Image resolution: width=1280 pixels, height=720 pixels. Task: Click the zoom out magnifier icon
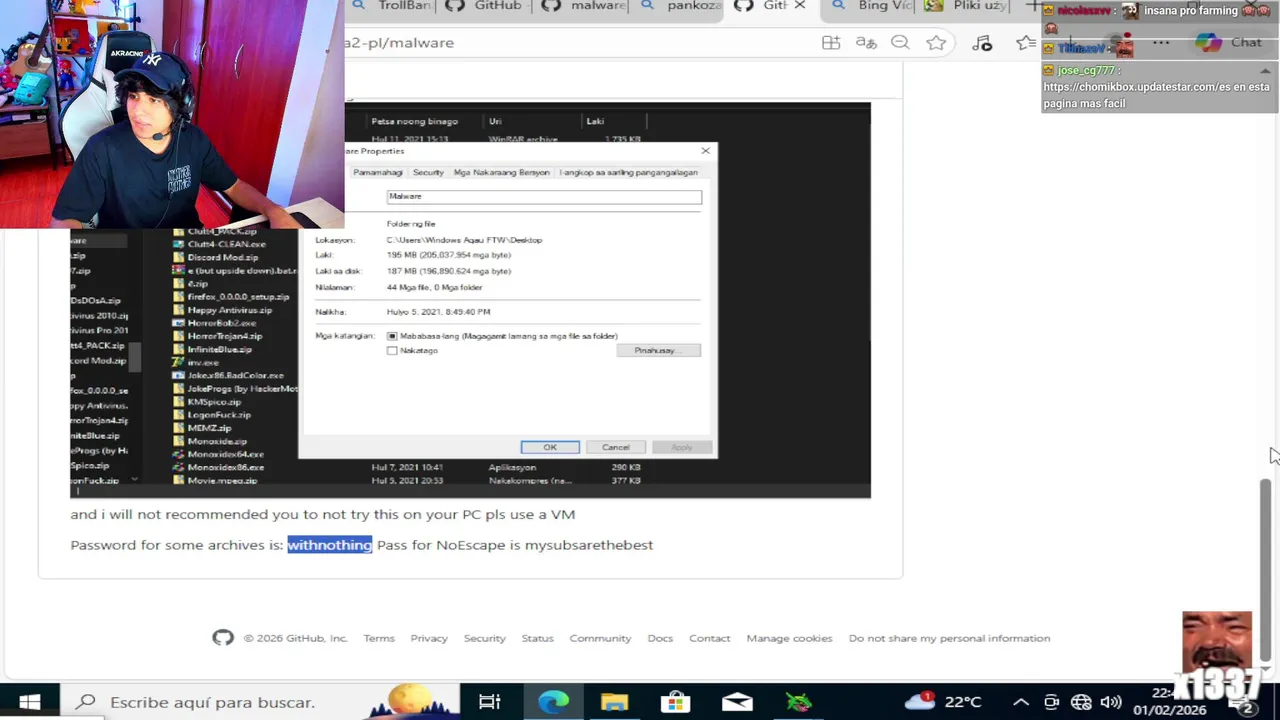click(900, 42)
